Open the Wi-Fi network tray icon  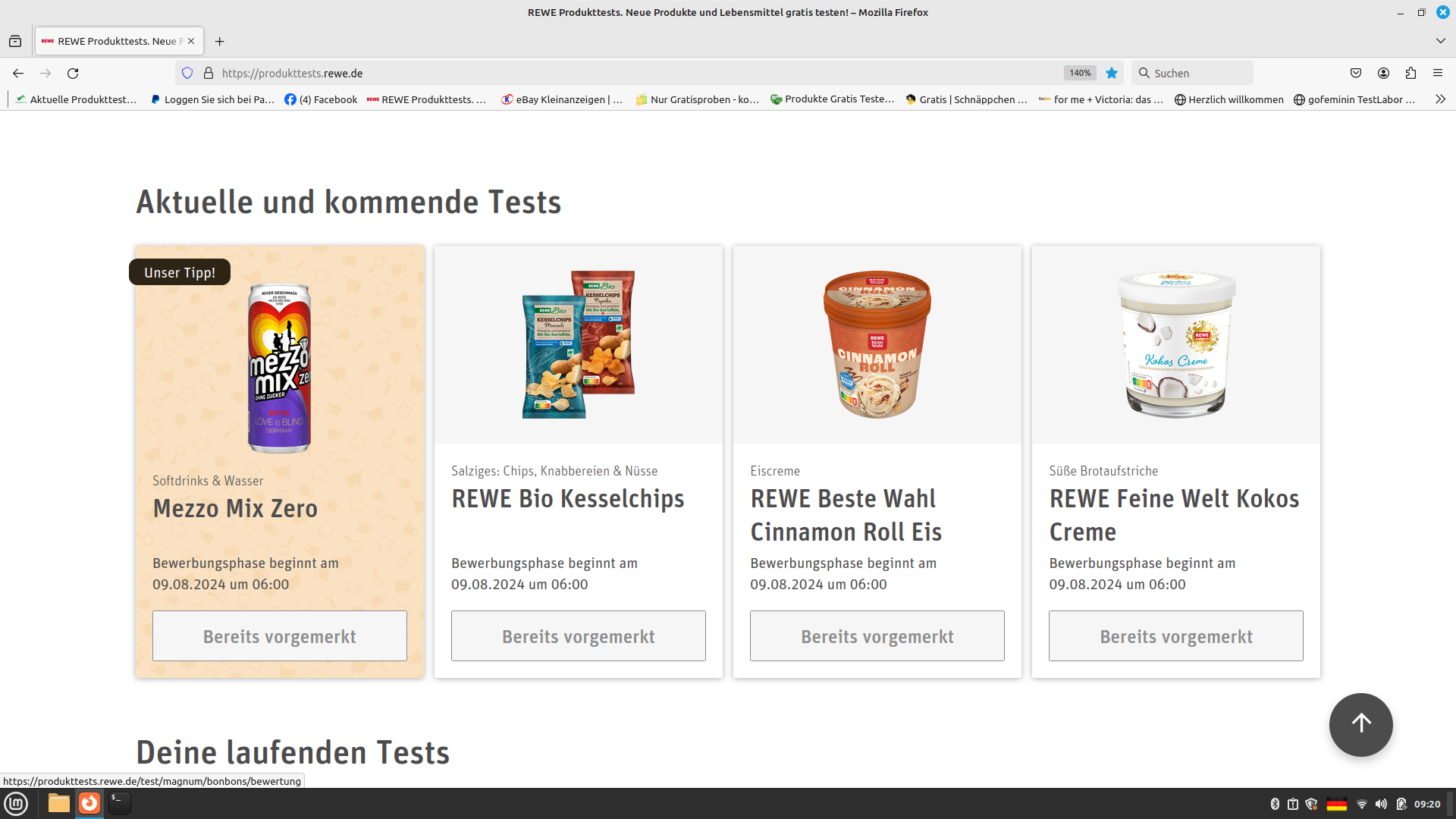click(x=1362, y=804)
